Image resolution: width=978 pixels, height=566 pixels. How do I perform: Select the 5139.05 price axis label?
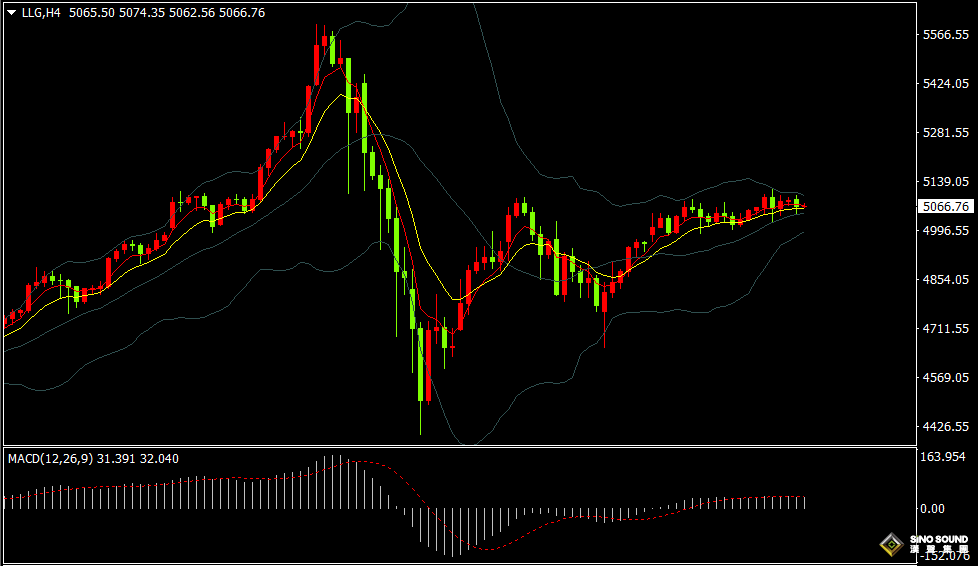pos(945,182)
